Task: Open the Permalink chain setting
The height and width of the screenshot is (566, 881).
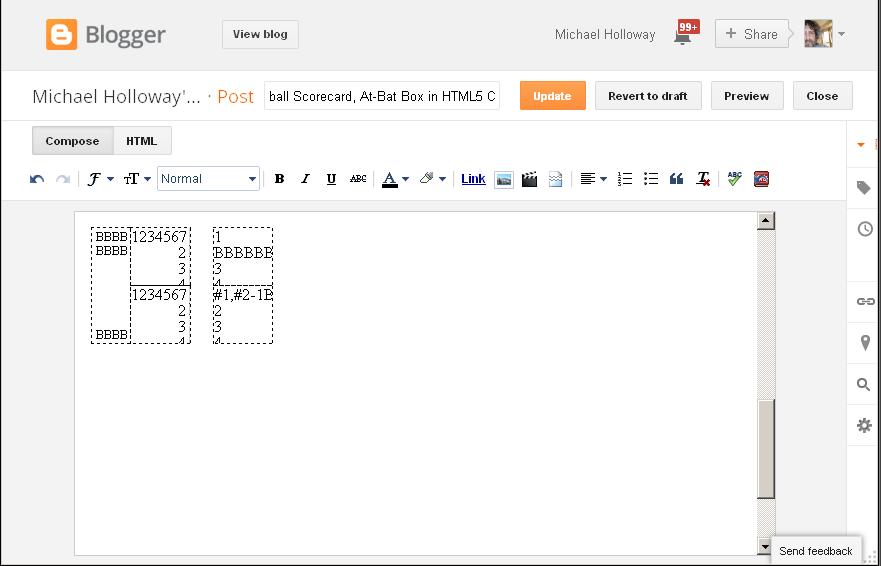Action: (x=864, y=302)
